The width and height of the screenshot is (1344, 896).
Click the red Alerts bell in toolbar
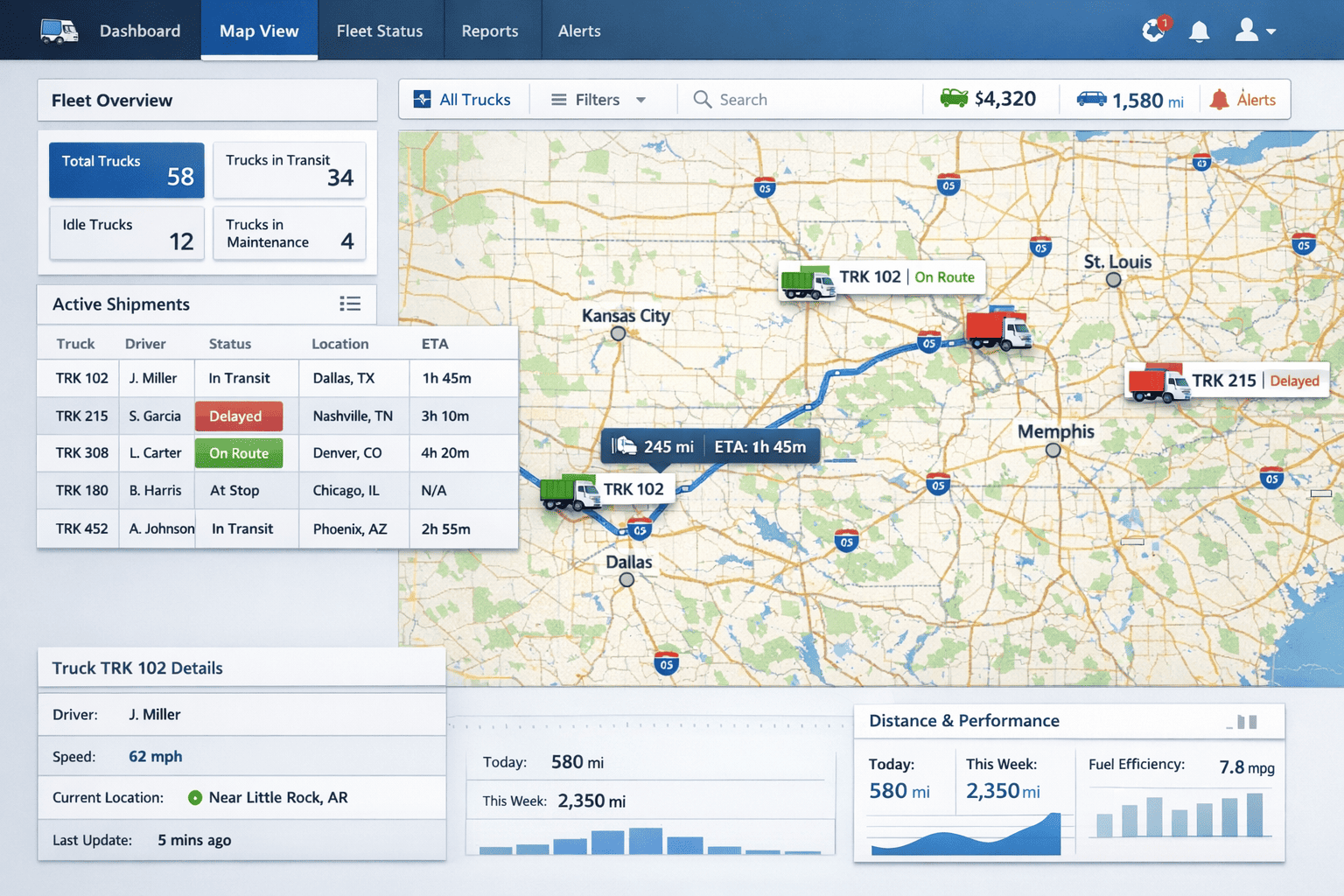[1219, 100]
